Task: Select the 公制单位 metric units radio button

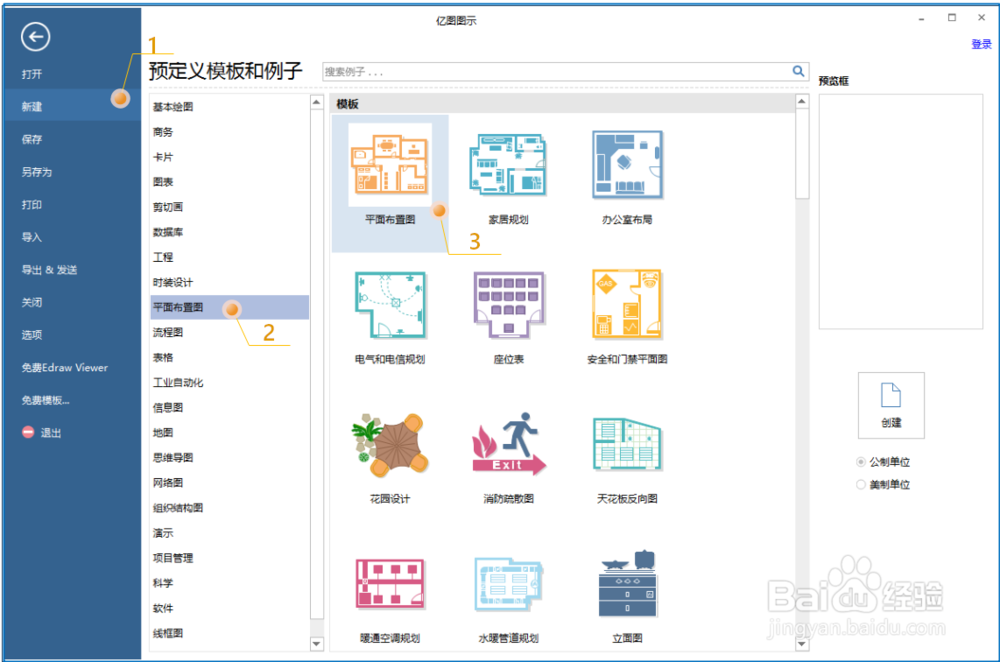Action: (861, 462)
